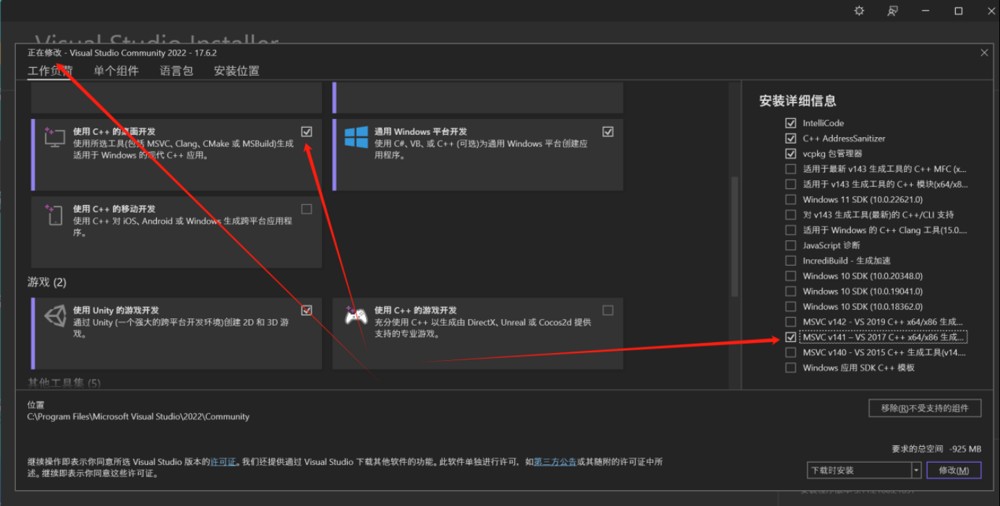Click the 安装详细信息 heading
Image resolution: width=1000 pixels, height=506 pixels.
[797, 101]
